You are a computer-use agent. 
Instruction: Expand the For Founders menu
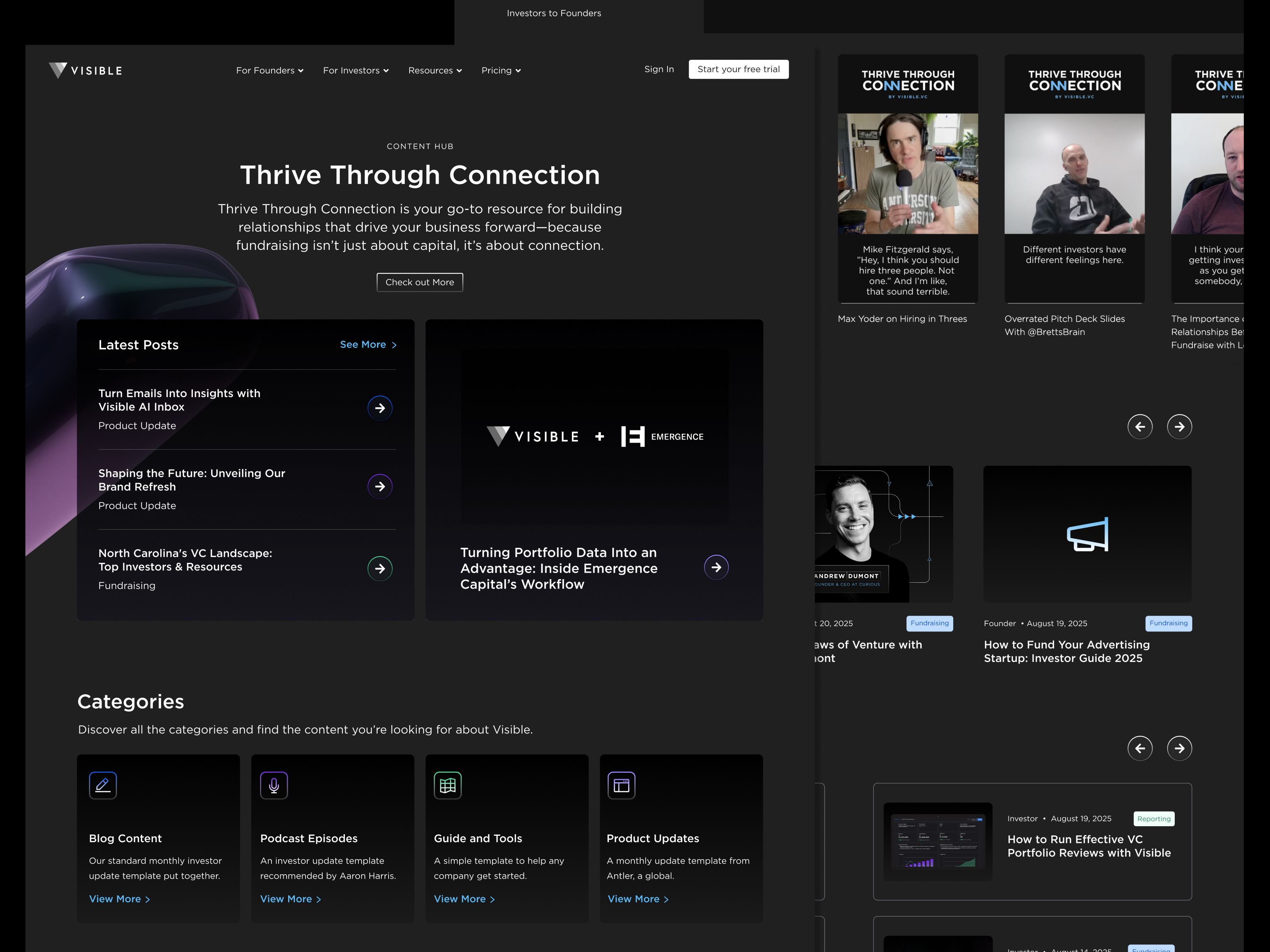click(x=269, y=70)
